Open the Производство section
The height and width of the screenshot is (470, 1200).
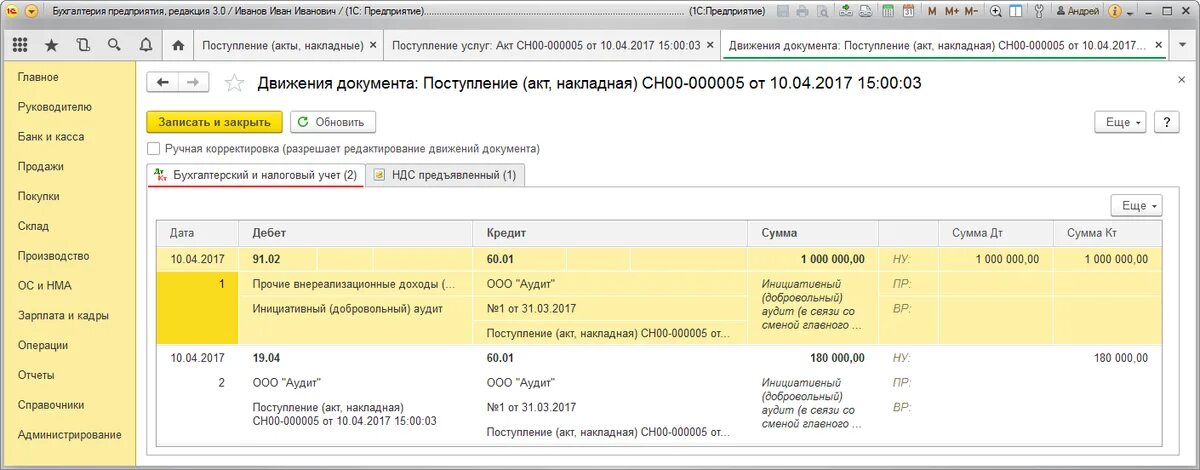[x=54, y=256]
